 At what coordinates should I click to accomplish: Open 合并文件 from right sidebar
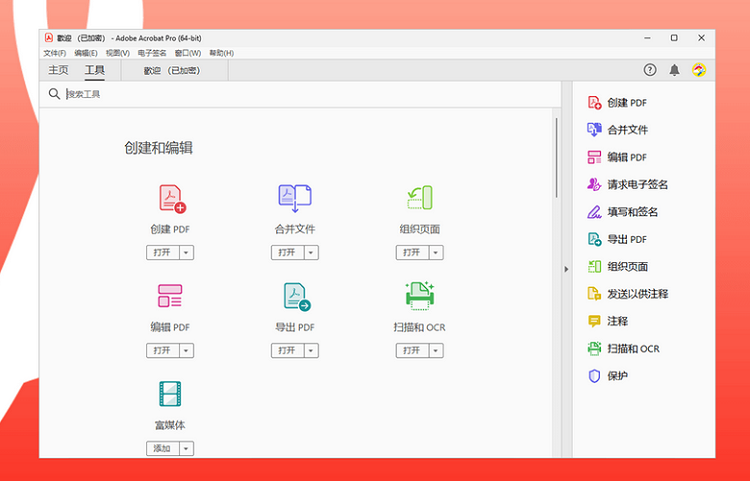tap(618, 130)
